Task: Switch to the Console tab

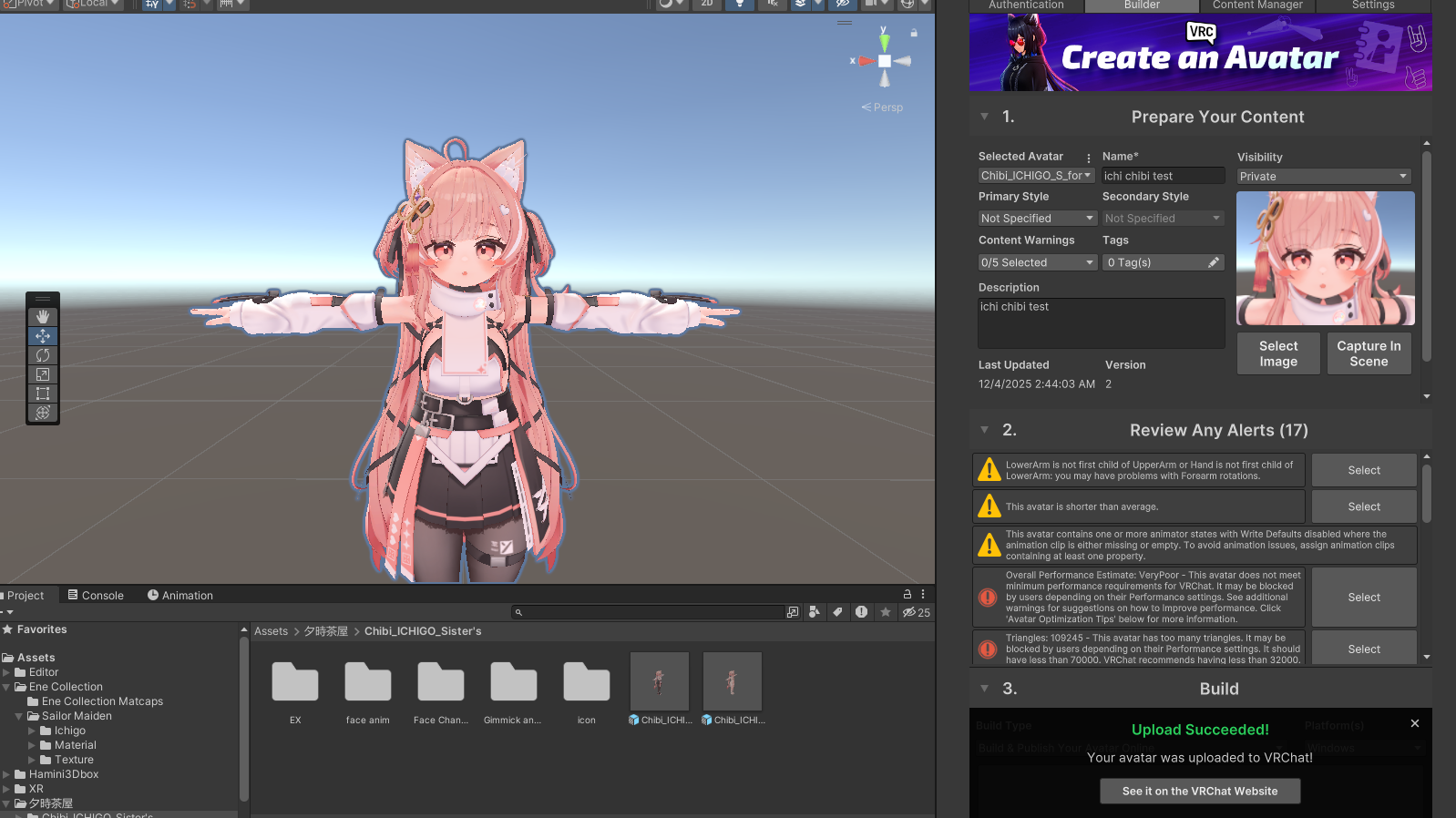Action: click(x=96, y=596)
